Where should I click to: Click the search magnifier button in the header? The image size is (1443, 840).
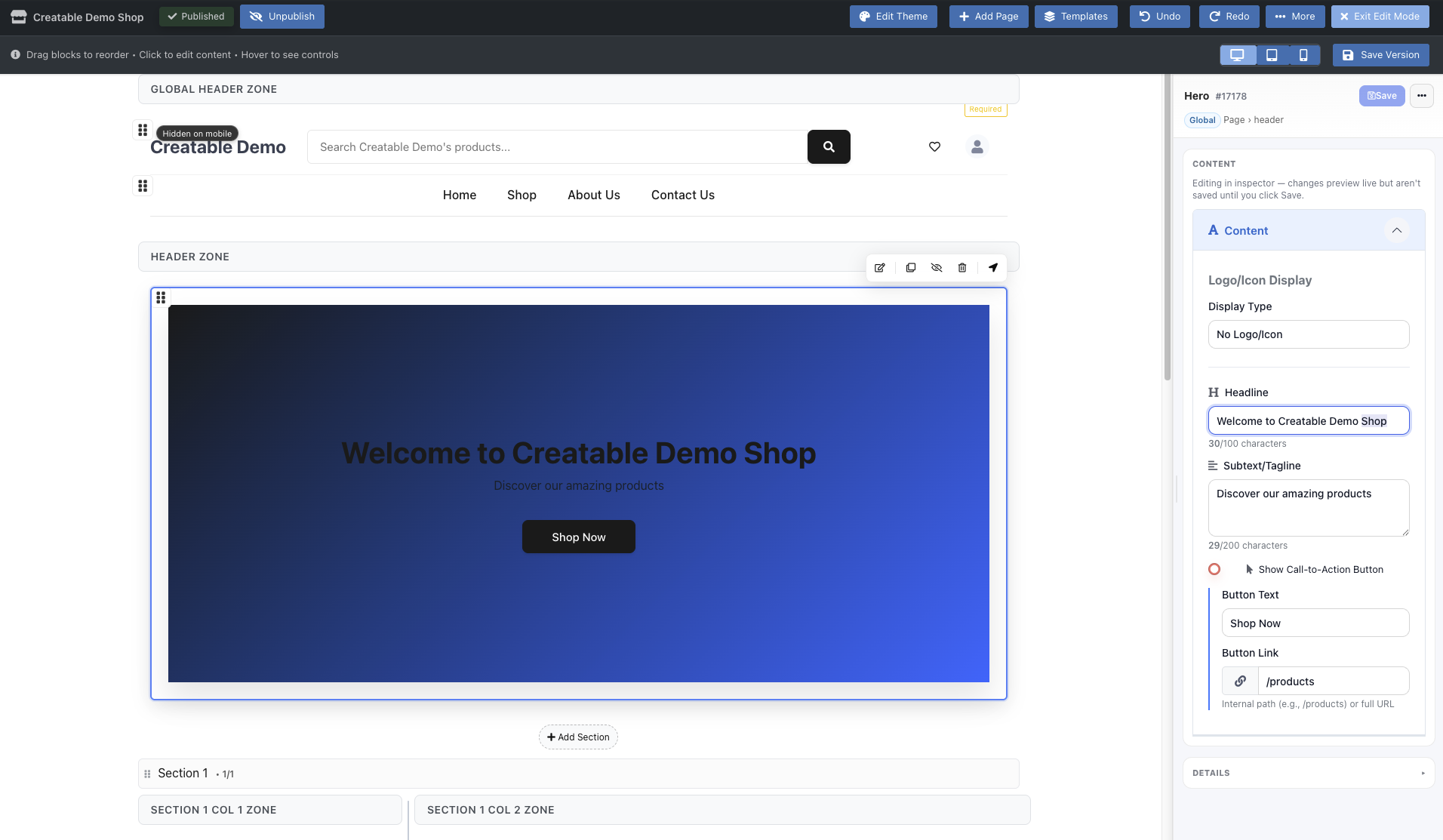[x=828, y=146]
